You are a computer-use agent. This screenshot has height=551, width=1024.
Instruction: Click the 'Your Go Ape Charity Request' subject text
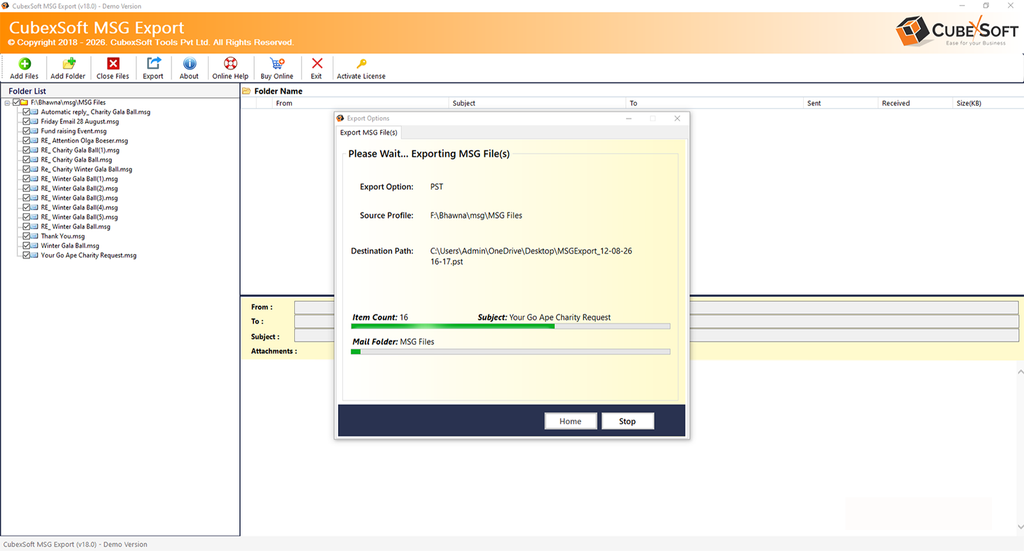[x=560, y=317]
